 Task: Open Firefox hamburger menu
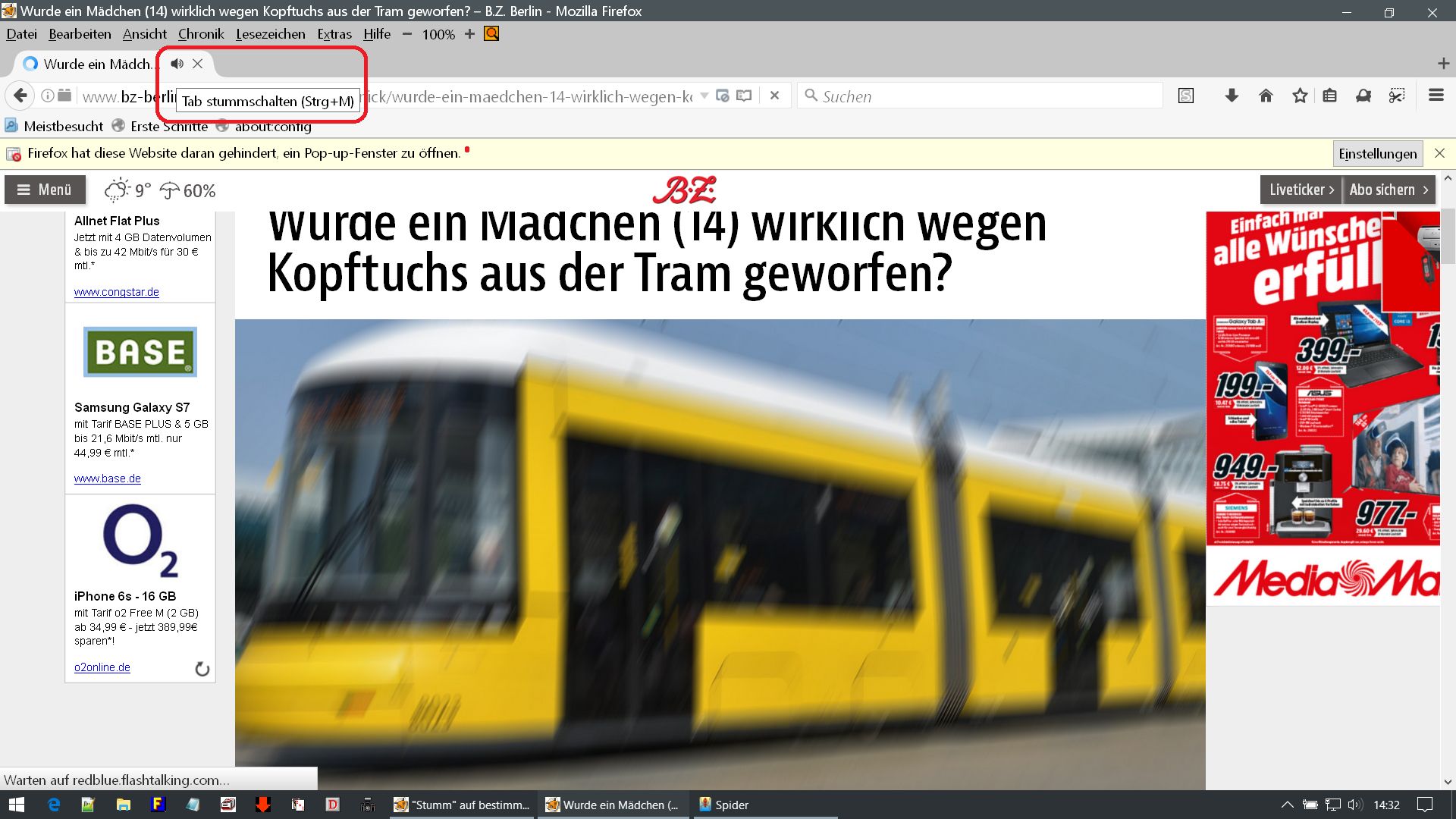click(x=1436, y=96)
